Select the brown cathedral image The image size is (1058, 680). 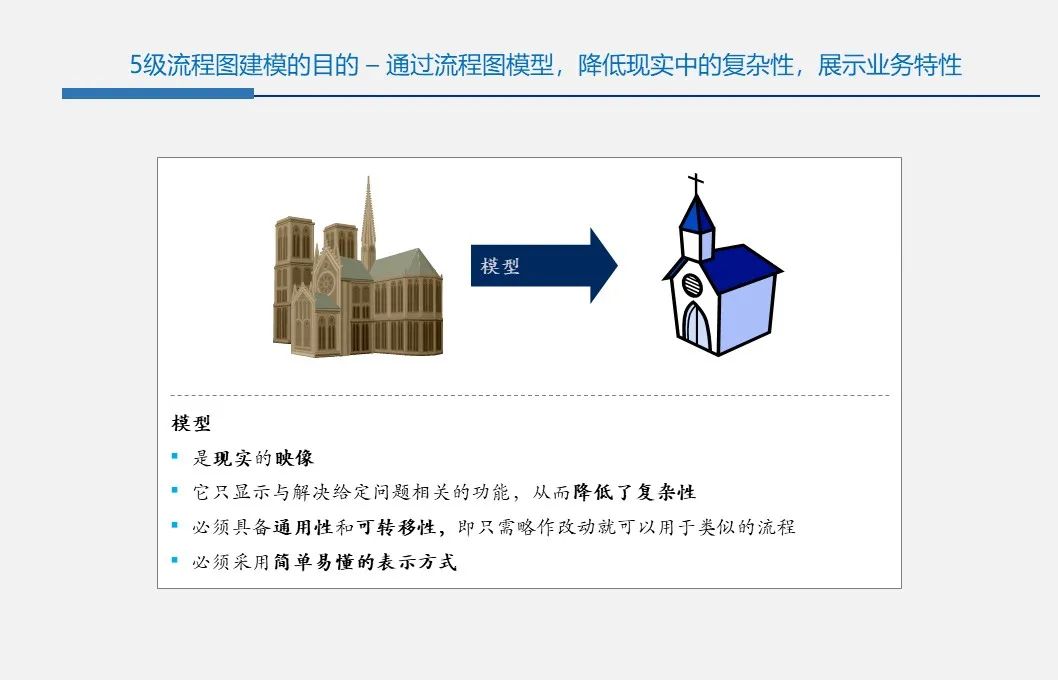[358, 267]
